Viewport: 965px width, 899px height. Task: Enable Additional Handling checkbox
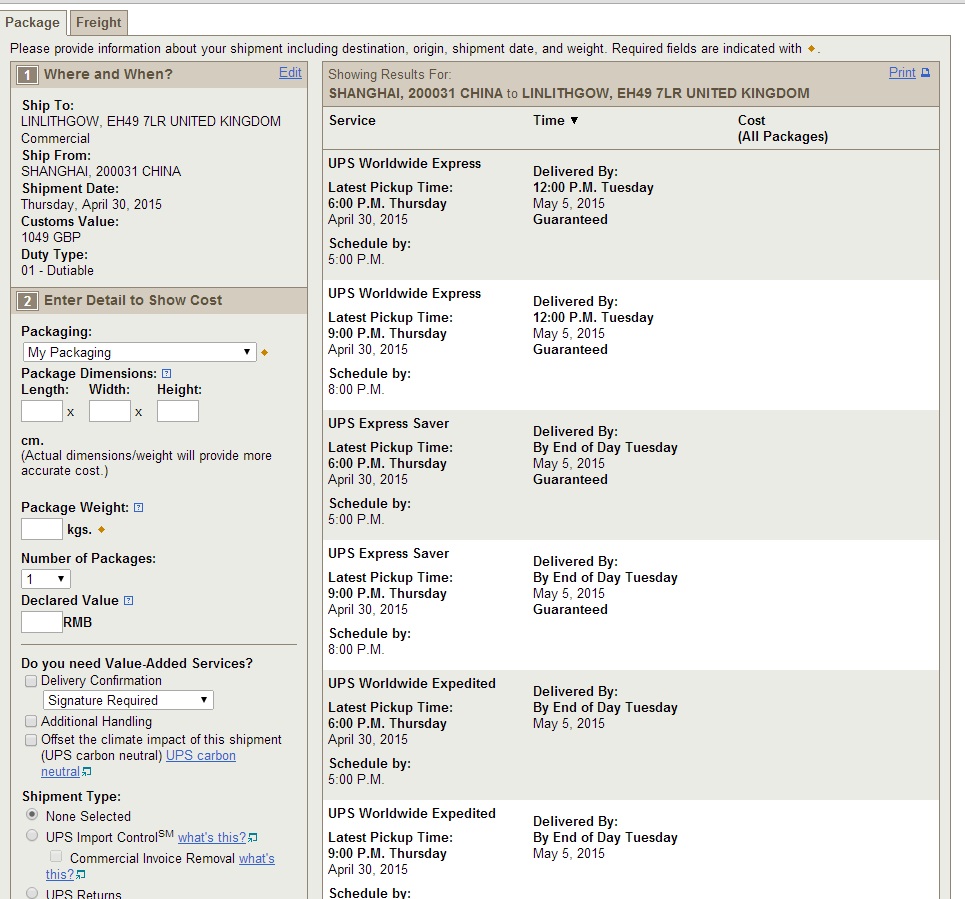[x=31, y=721]
